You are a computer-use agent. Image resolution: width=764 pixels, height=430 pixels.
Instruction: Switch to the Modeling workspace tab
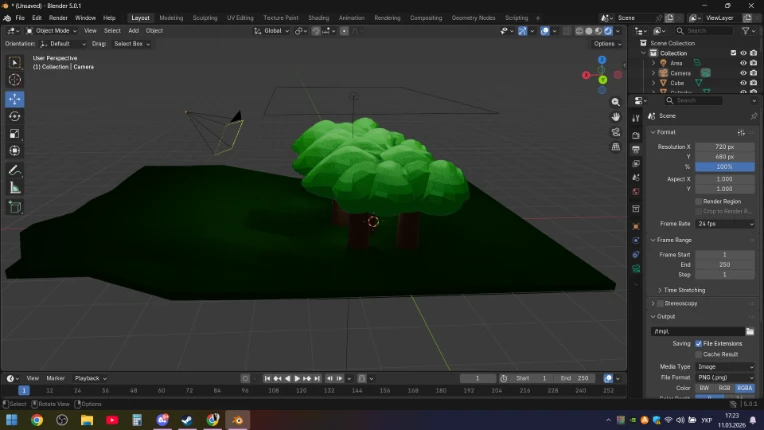(x=171, y=18)
